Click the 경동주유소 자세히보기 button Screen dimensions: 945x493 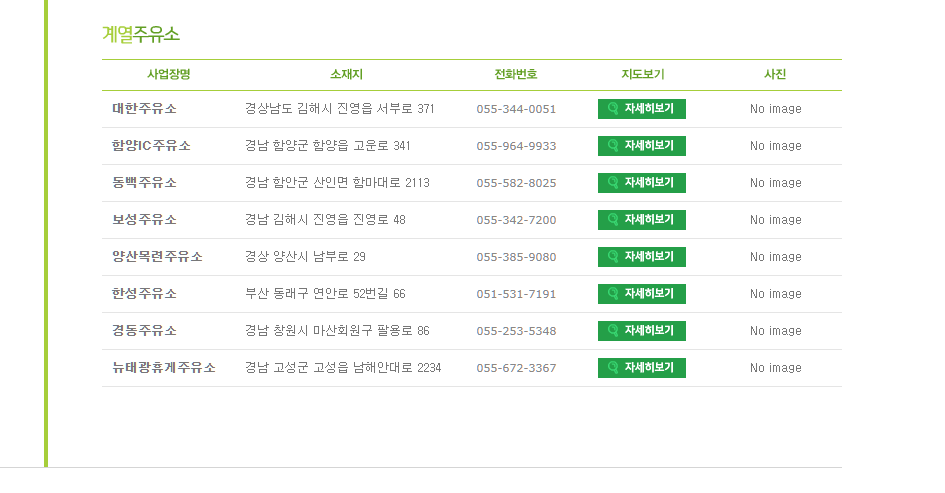tap(642, 331)
